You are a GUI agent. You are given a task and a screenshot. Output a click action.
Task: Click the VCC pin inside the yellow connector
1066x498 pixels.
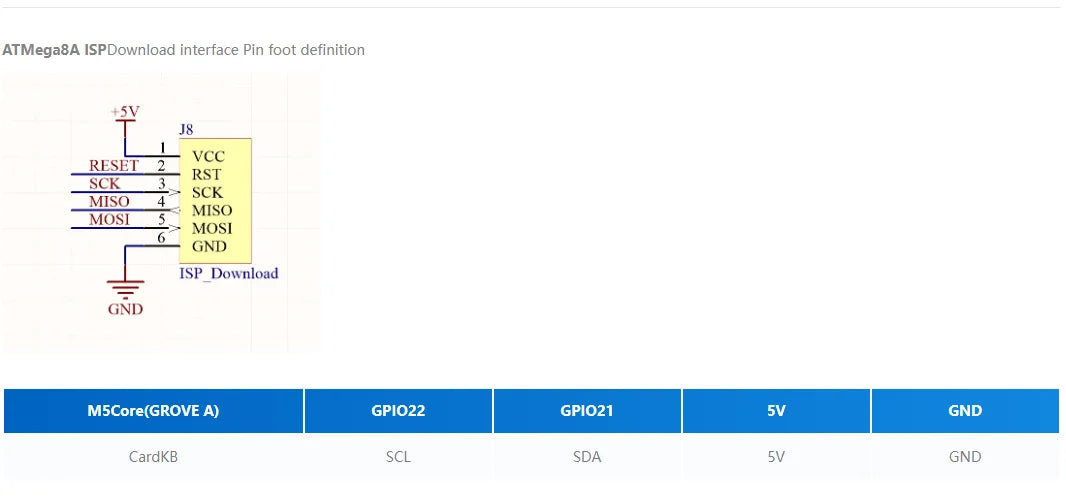coord(208,157)
